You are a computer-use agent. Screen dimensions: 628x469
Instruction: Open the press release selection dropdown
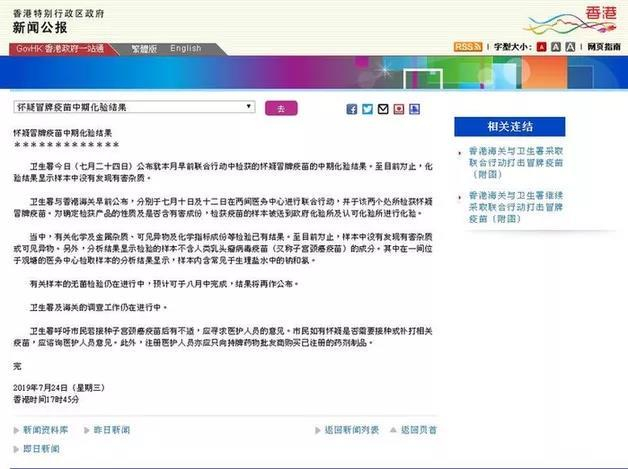tap(134, 107)
